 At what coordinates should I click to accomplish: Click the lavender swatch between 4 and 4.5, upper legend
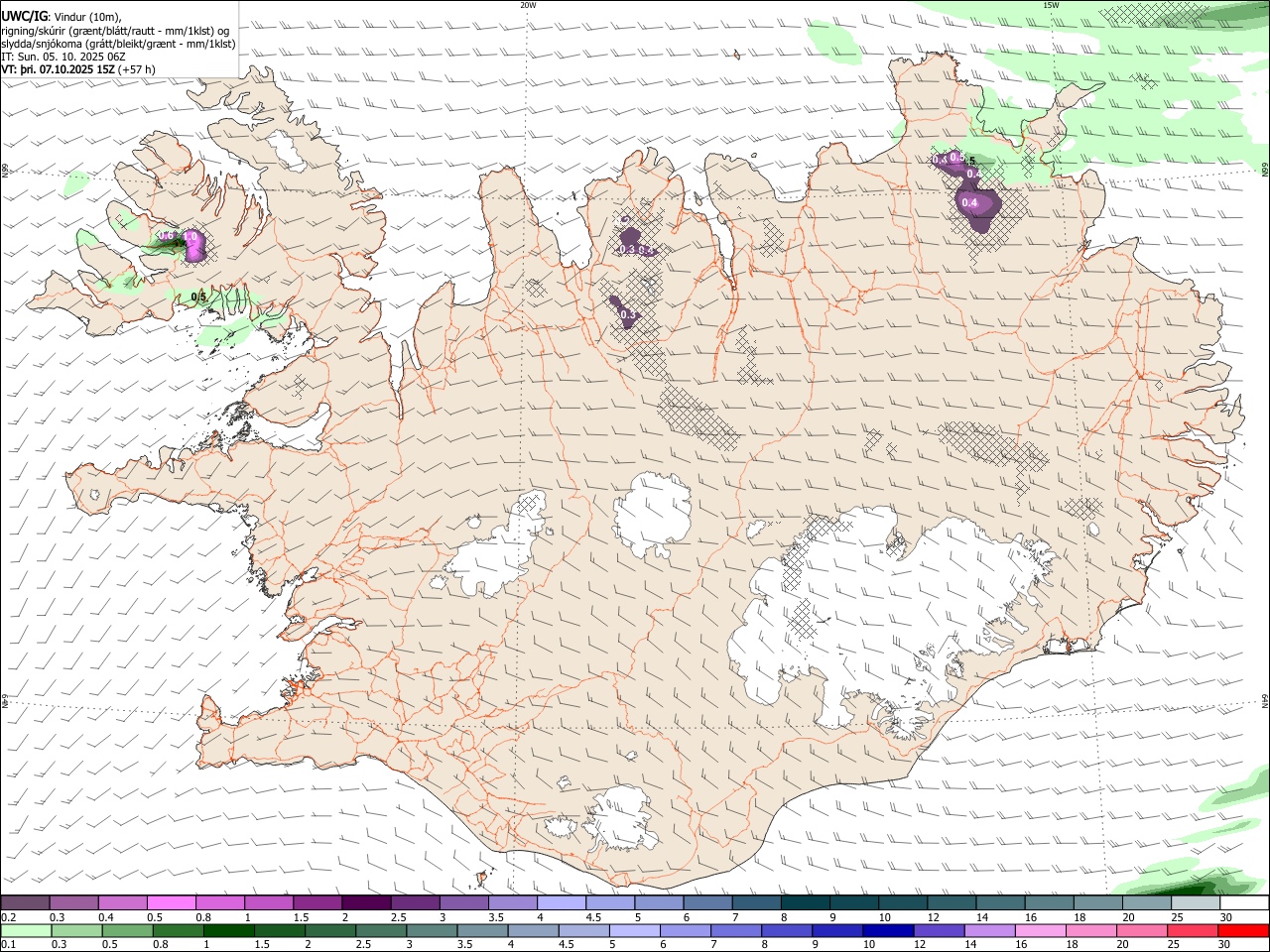coord(562,903)
